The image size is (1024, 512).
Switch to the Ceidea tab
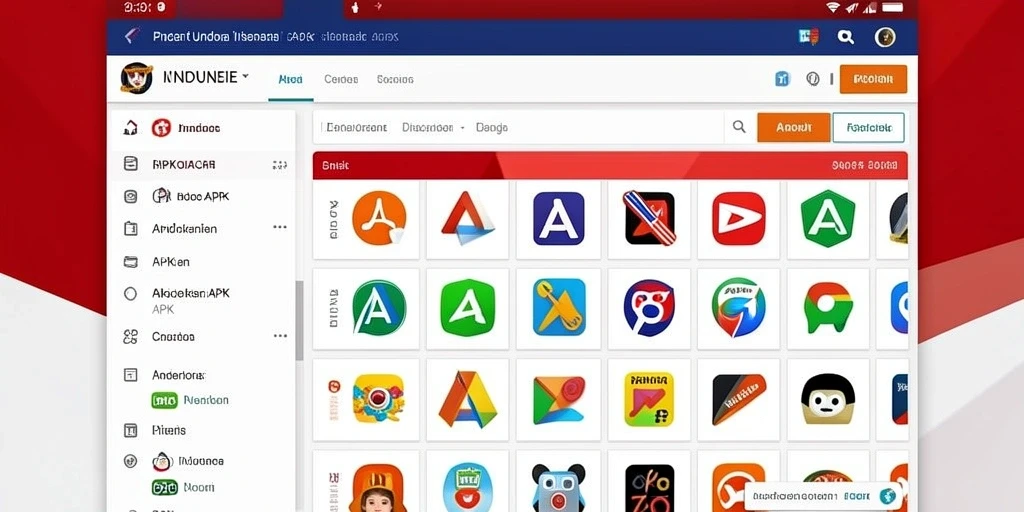[341, 79]
